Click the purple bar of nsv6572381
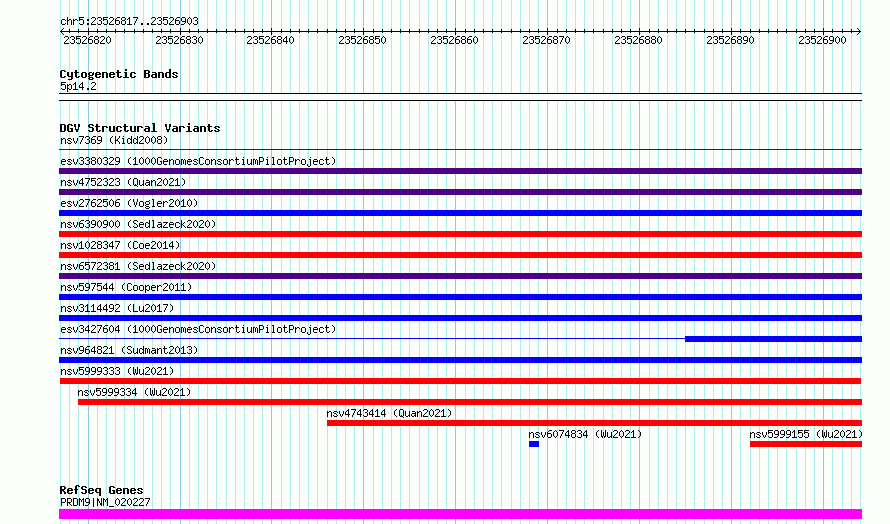 (x=460, y=276)
